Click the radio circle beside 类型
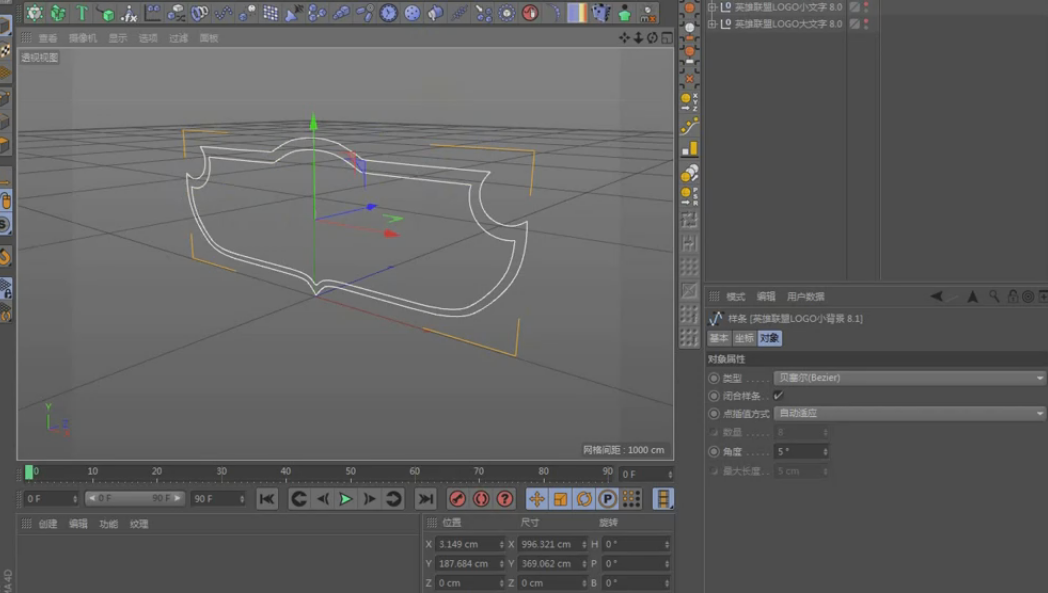The image size is (1048, 593). tap(714, 378)
